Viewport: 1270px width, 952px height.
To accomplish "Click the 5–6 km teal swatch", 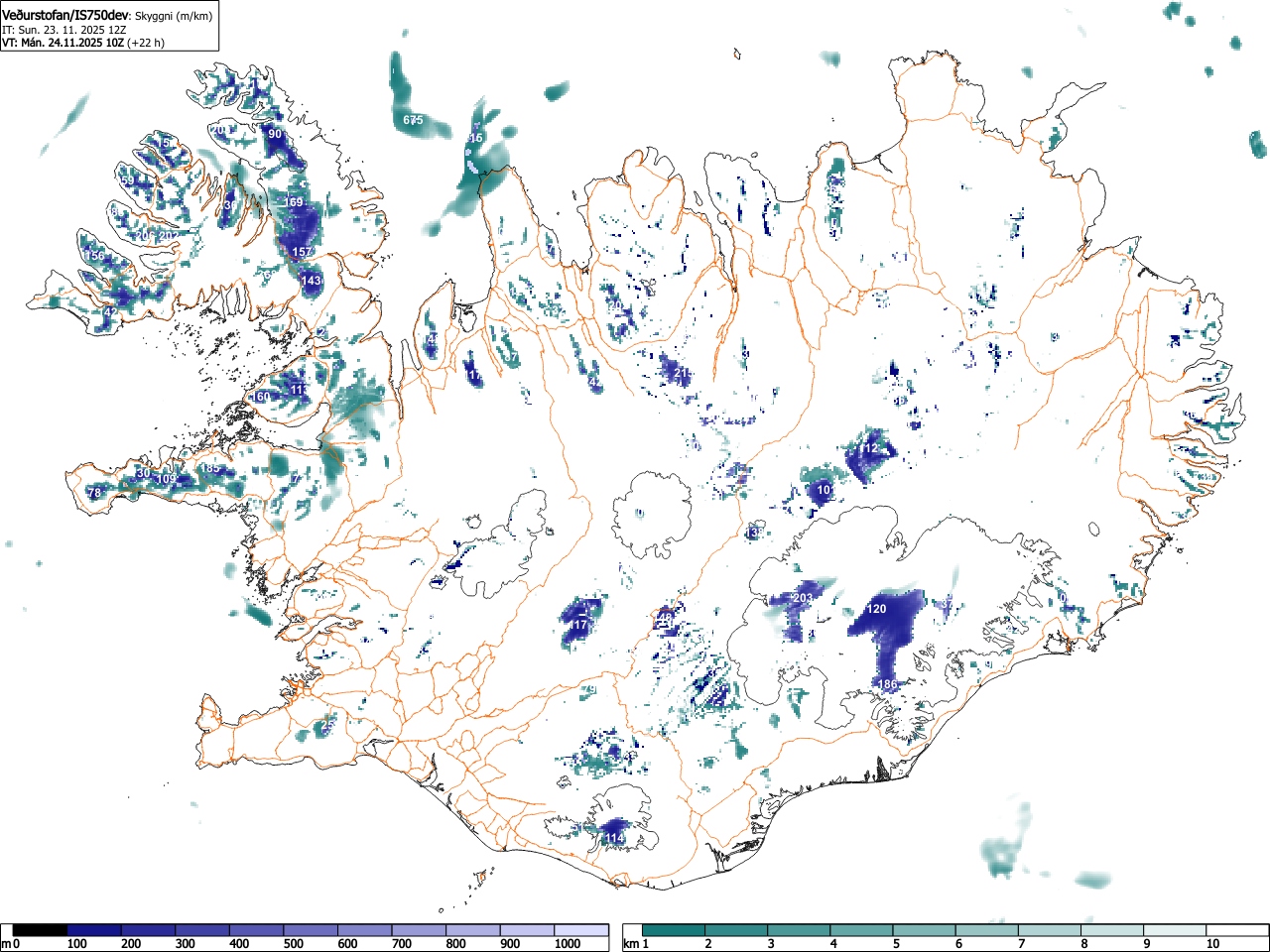I will click(x=925, y=930).
